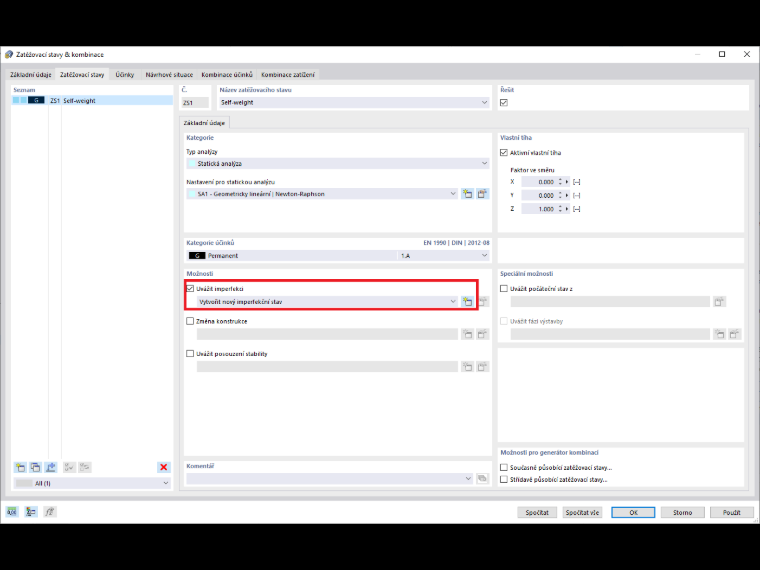The width and height of the screenshot is (760, 570).
Task: Disable Aktivní vlastní tíha checkbox
Action: click(x=504, y=153)
